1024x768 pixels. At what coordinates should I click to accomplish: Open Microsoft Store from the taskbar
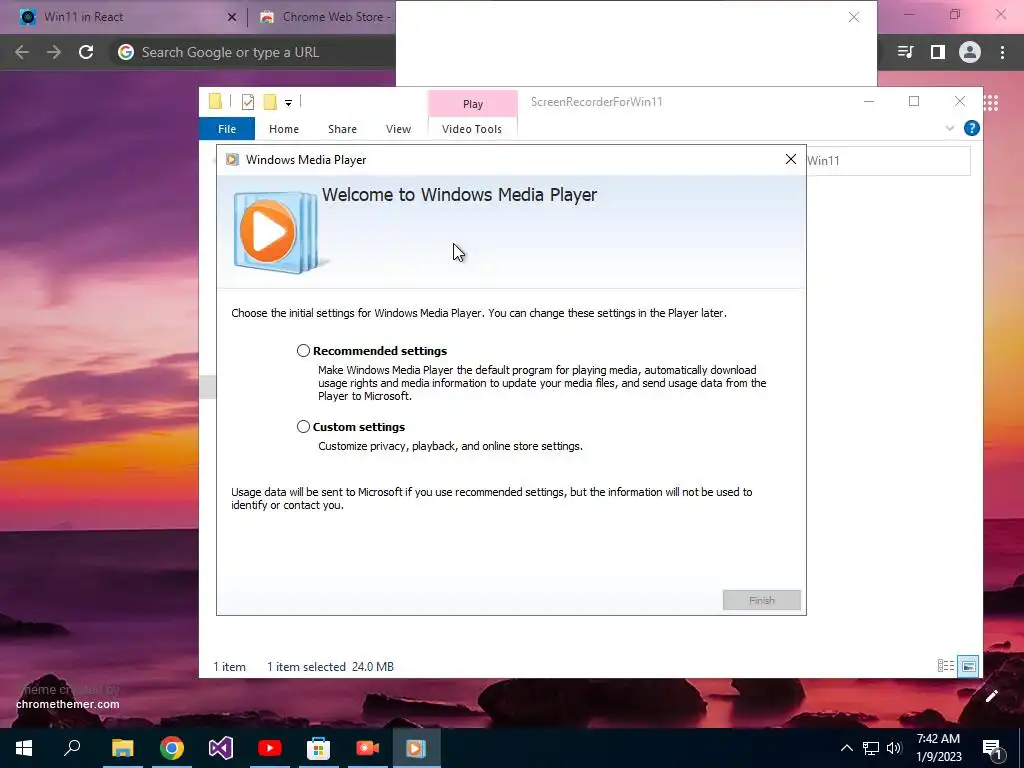coord(318,748)
